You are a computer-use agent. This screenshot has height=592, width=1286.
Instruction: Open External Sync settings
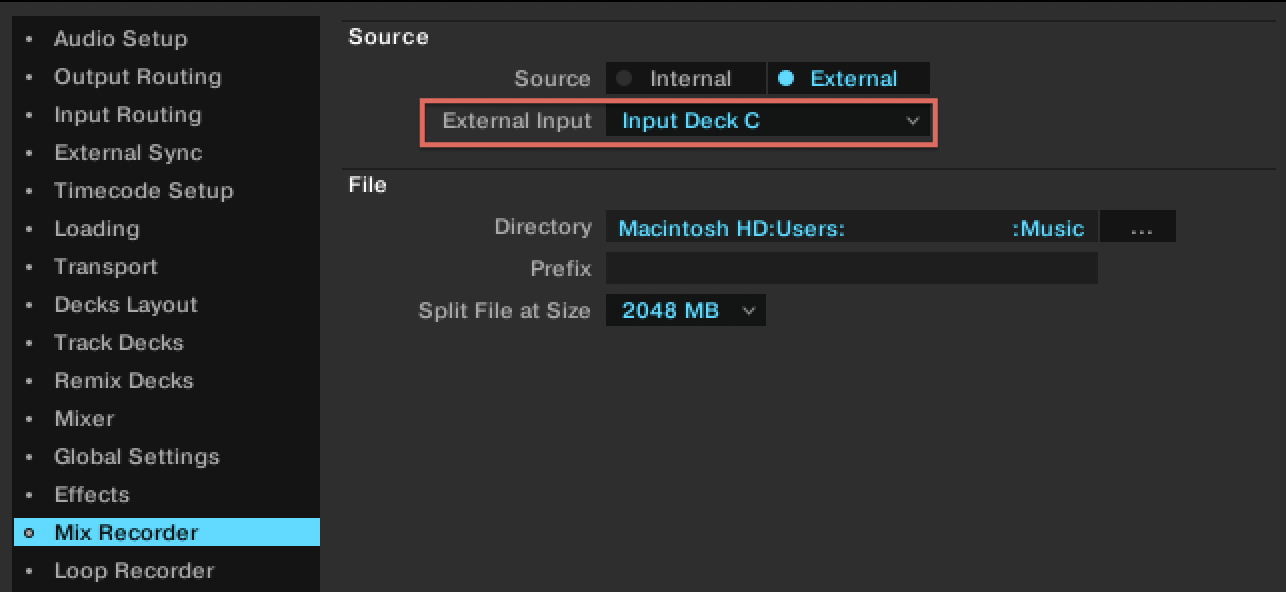click(x=128, y=153)
